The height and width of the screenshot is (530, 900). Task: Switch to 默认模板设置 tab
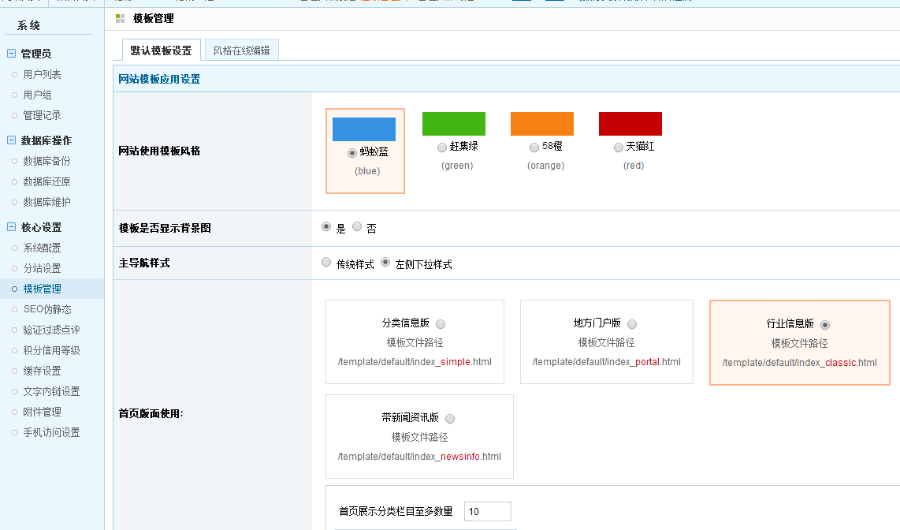click(x=161, y=51)
